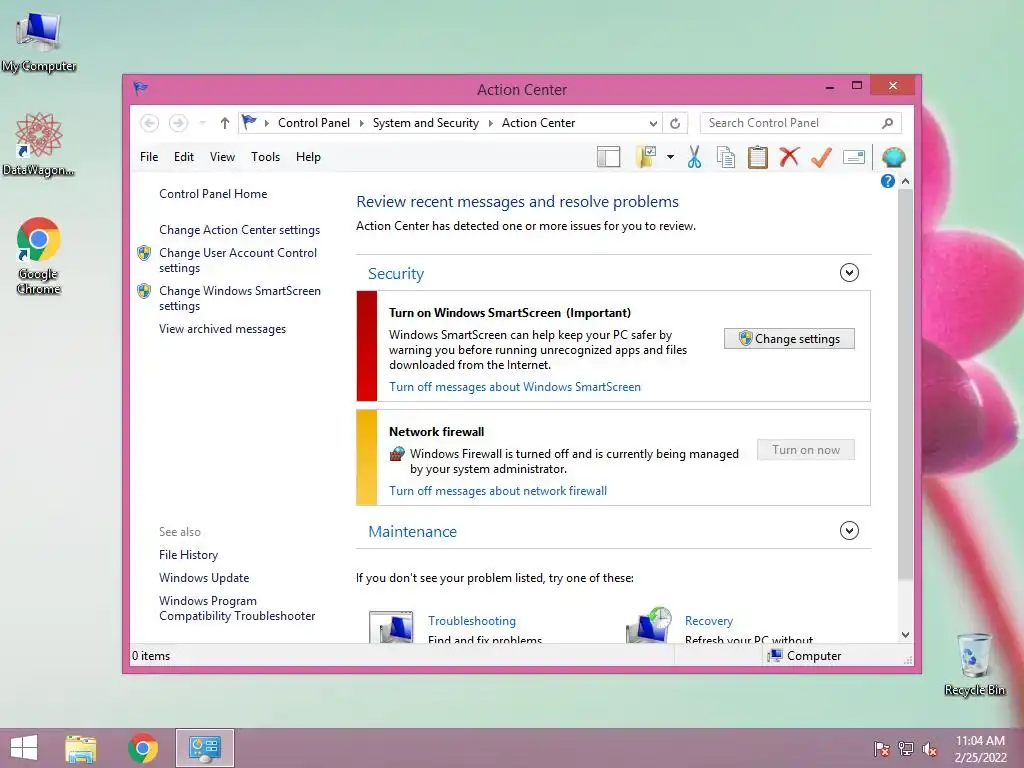The image size is (1024, 768).
Task: Open the dropdown arrow beside folder options icon
Action: (670, 157)
